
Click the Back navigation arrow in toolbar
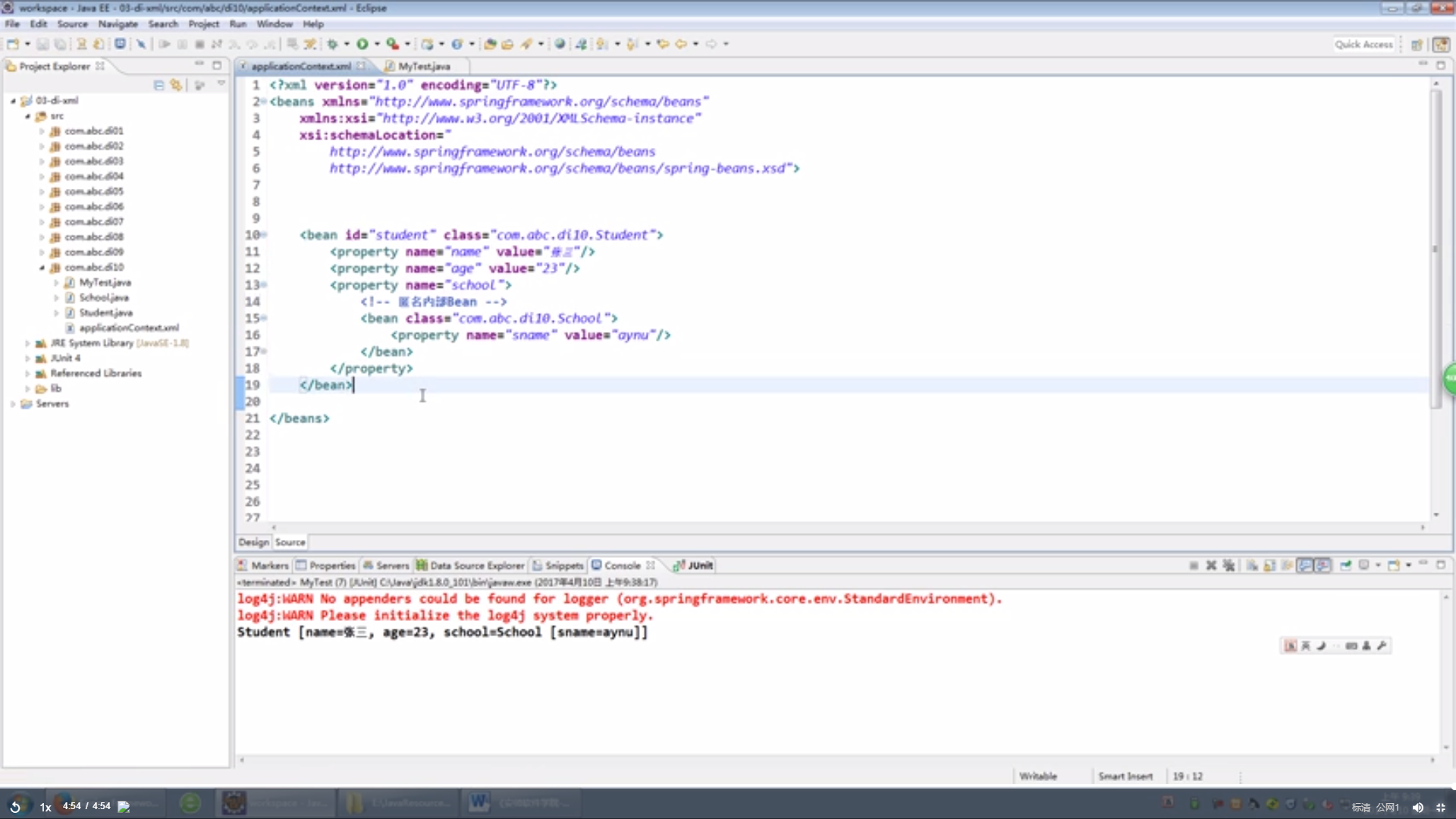(x=681, y=44)
